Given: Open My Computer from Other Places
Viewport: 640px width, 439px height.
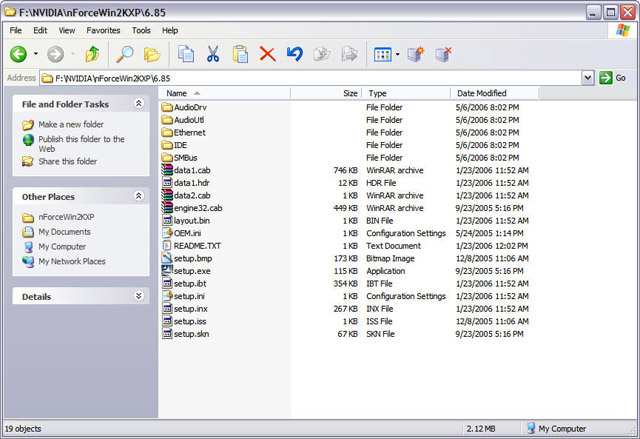Looking at the screenshot, I should tap(62, 246).
